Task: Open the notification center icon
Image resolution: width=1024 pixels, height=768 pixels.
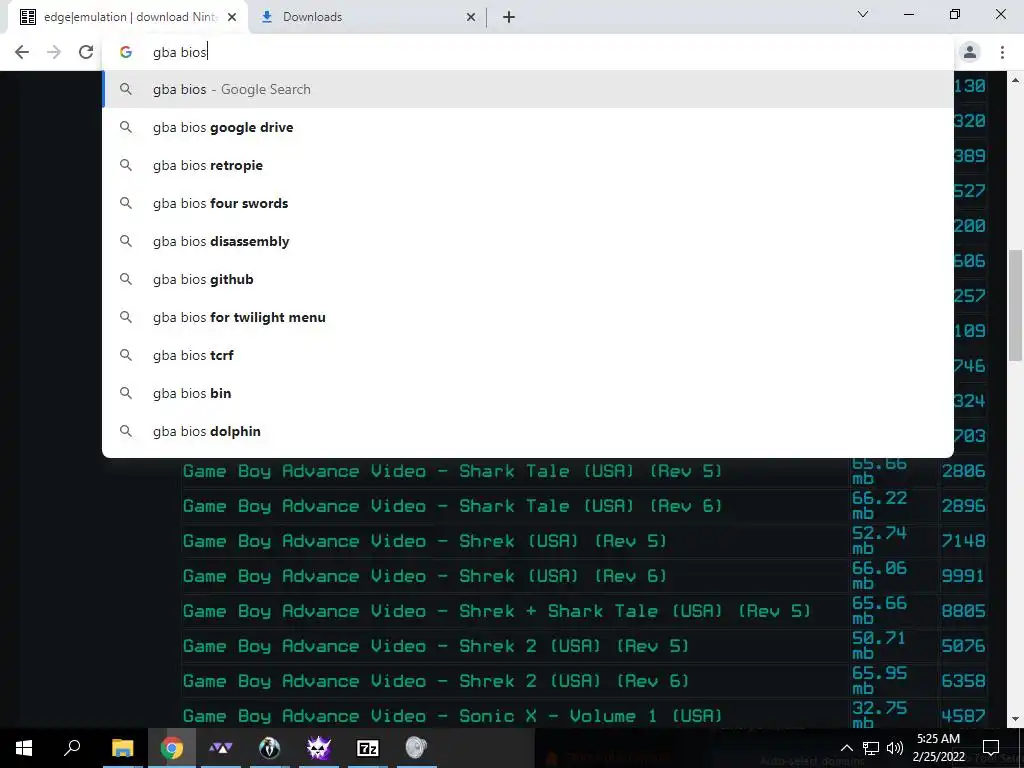Action: [x=991, y=748]
